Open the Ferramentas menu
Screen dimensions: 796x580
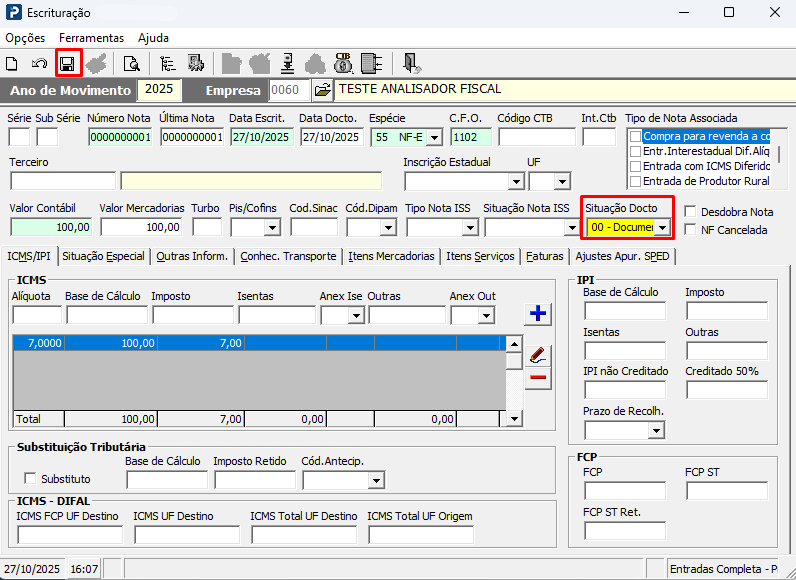[91, 38]
